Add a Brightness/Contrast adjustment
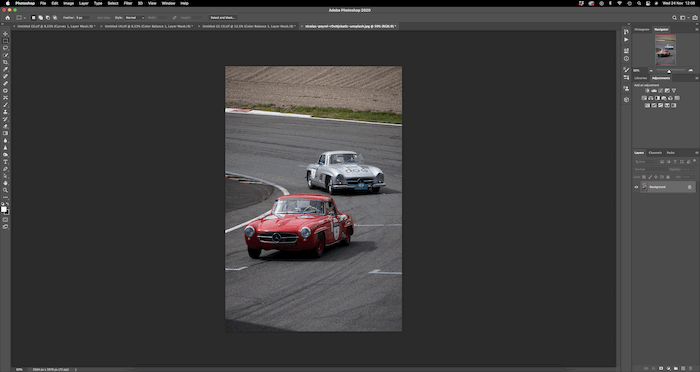Screen dimensions: 700x372 coord(647,91)
